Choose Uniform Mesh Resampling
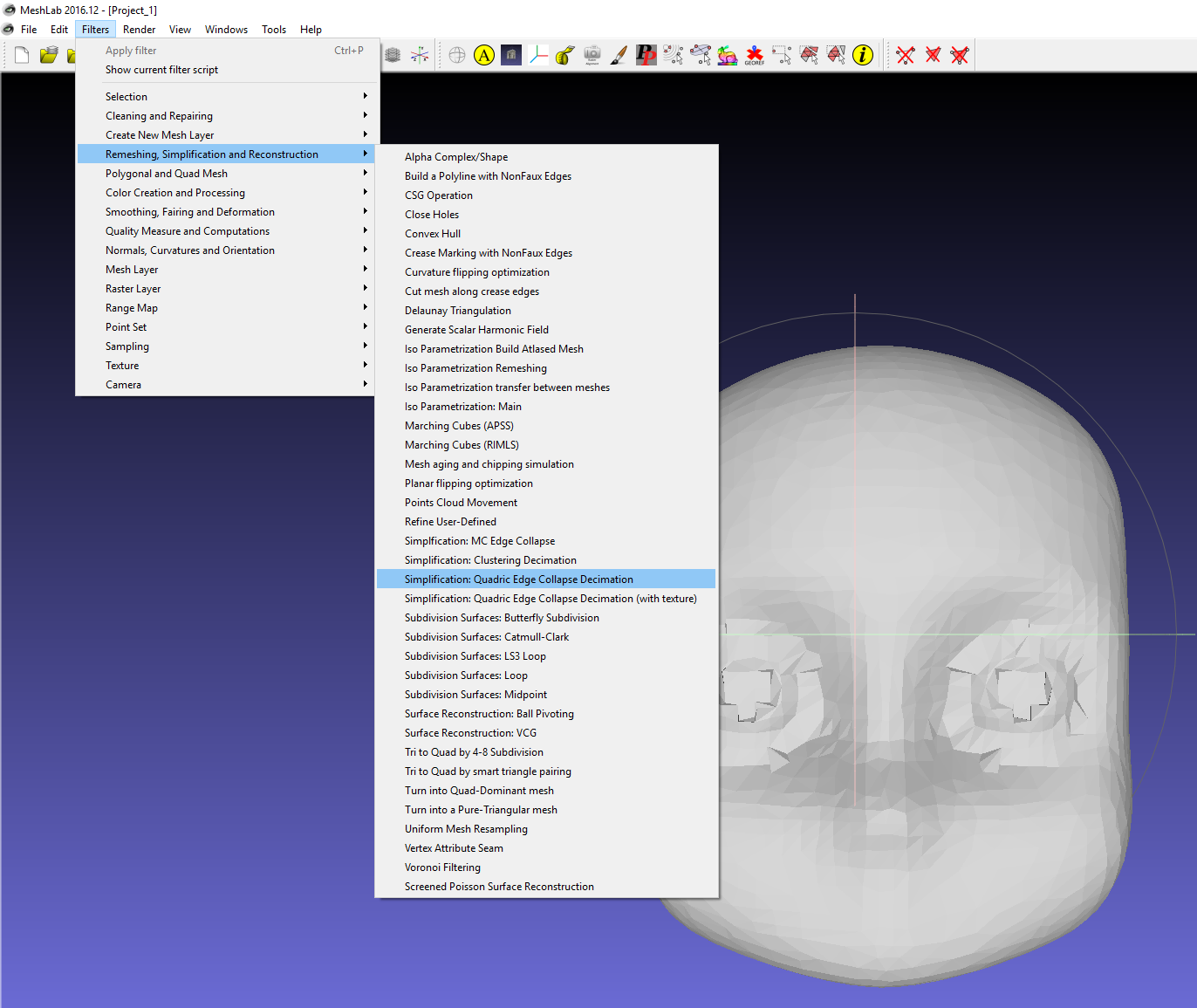1197x1008 pixels. point(546,829)
